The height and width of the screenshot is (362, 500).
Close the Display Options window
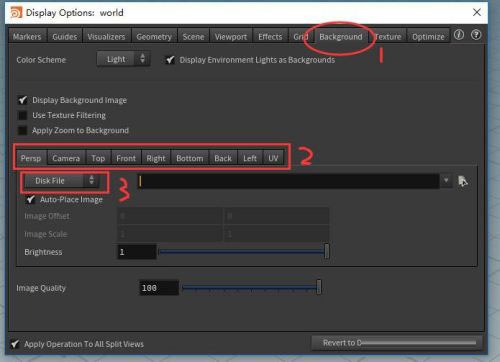[x=477, y=12]
